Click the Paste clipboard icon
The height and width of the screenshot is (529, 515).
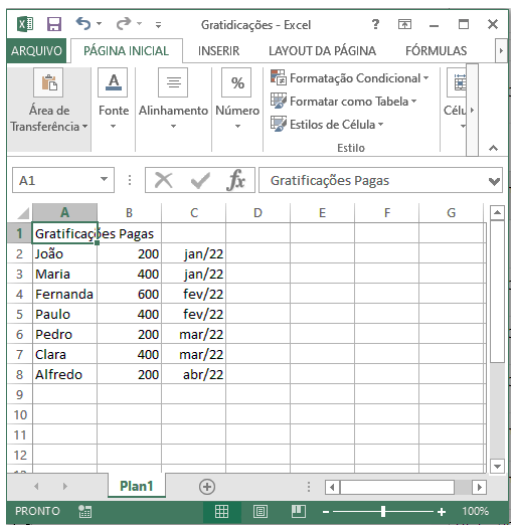tap(48, 83)
